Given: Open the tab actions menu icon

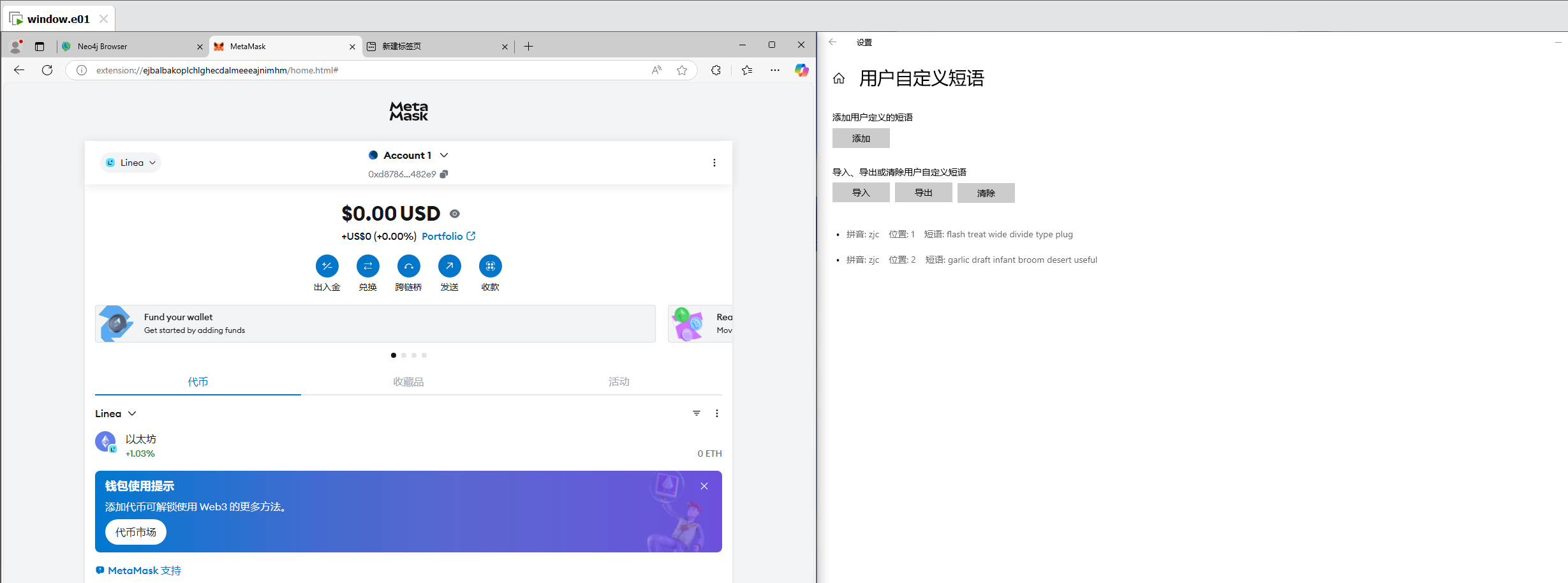Looking at the screenshot, I should [40, 46].
